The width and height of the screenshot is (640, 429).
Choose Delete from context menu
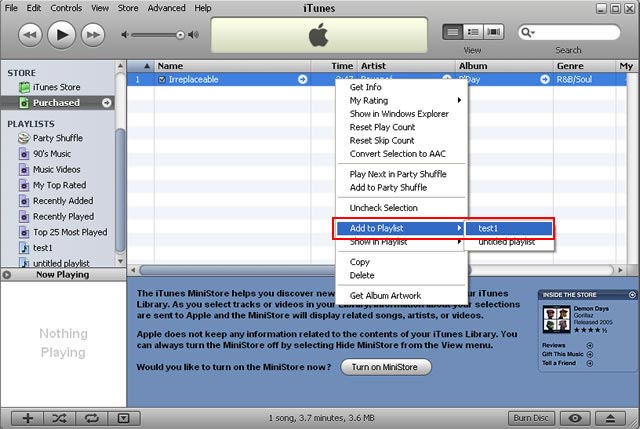[402, 276]
